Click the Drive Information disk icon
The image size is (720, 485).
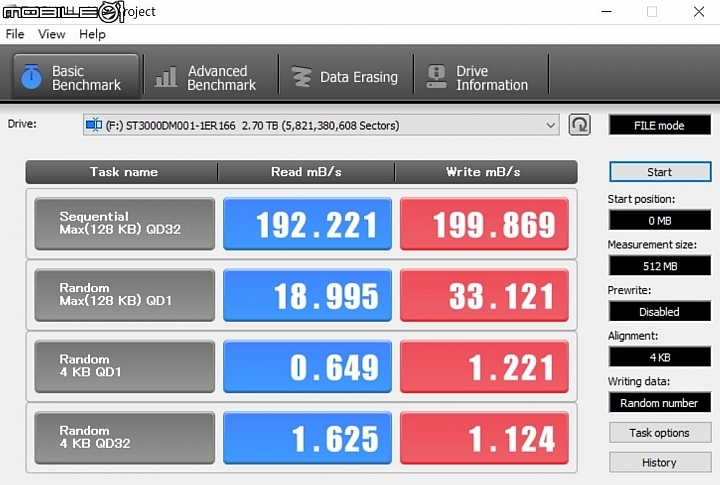[436, 77]
